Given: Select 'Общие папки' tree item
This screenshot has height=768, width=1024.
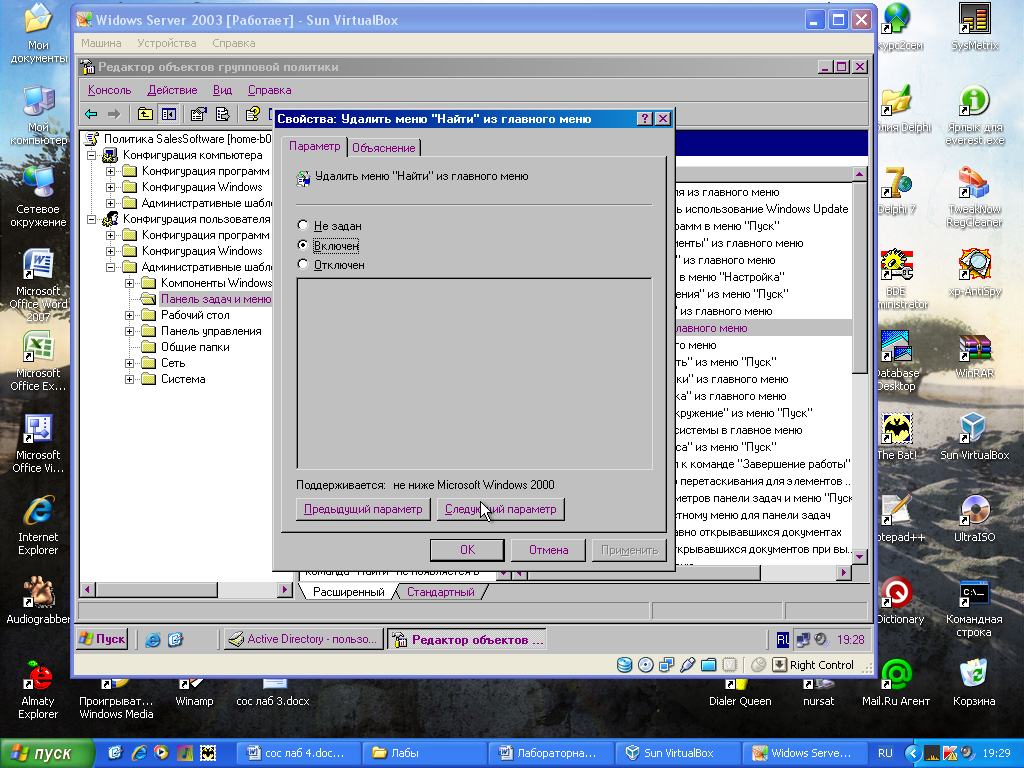Looking at the screenshot, I should tap(195, 347).
